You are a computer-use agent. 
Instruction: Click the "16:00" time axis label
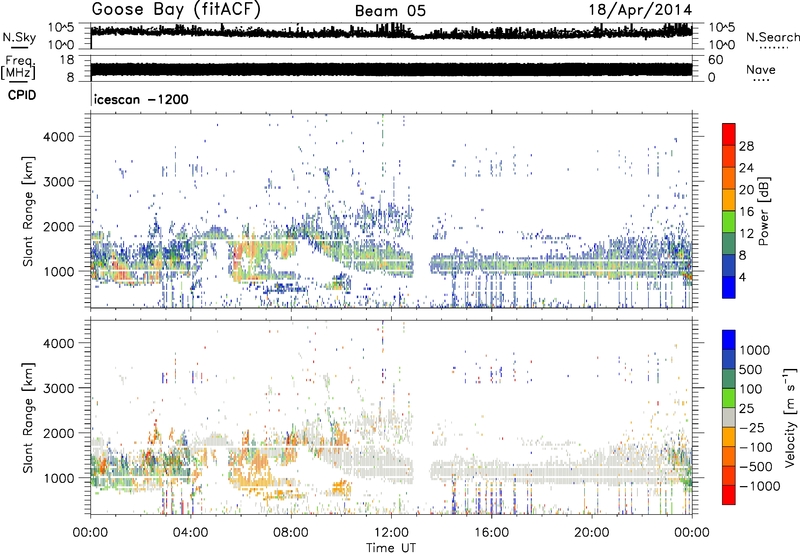point(491,533)
